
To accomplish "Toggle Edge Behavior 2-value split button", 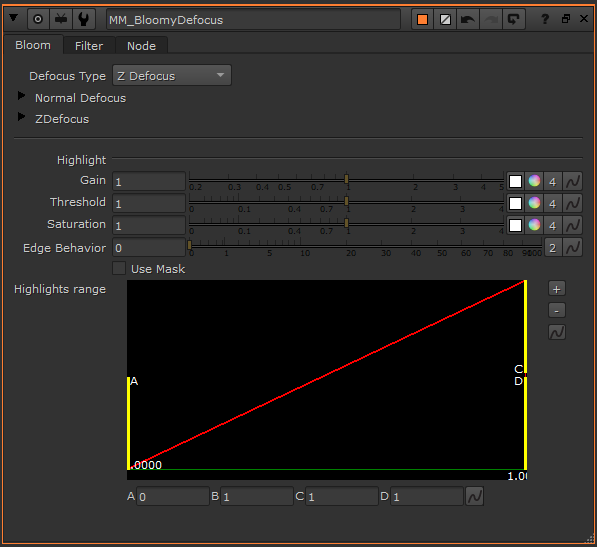I will [x=552, y=248].
